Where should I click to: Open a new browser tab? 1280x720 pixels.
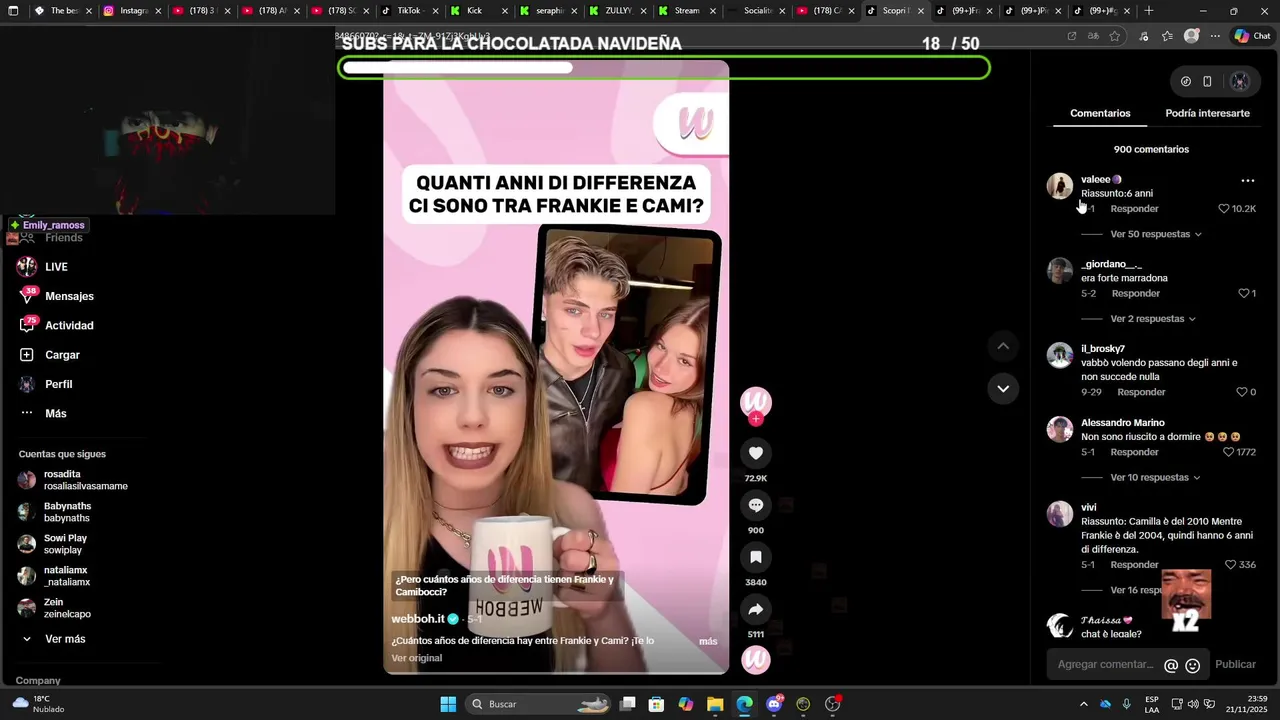click(x=1149, y=11)
